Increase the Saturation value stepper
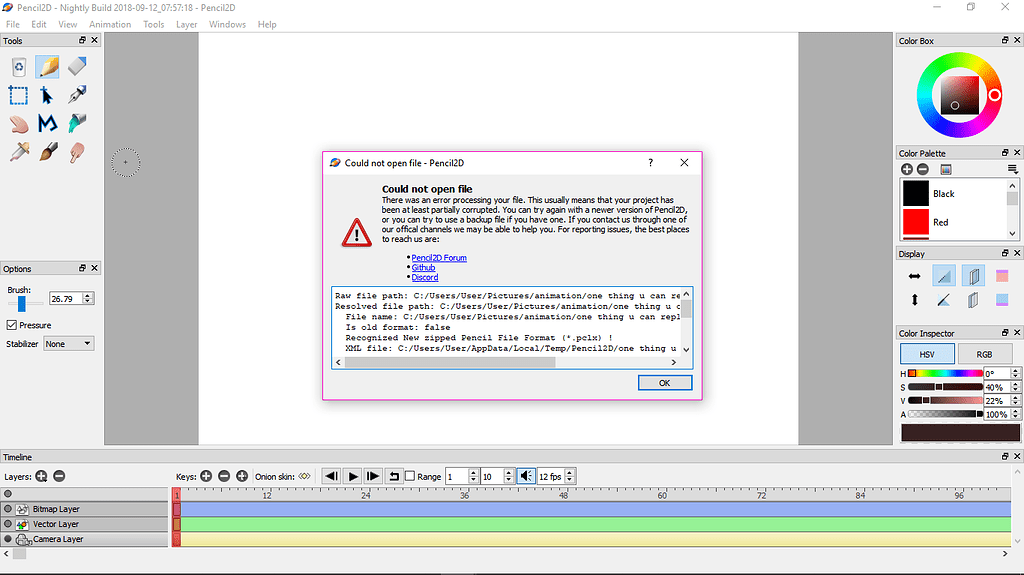This screenshot has width=1024, height=575. pos(1015,384)
